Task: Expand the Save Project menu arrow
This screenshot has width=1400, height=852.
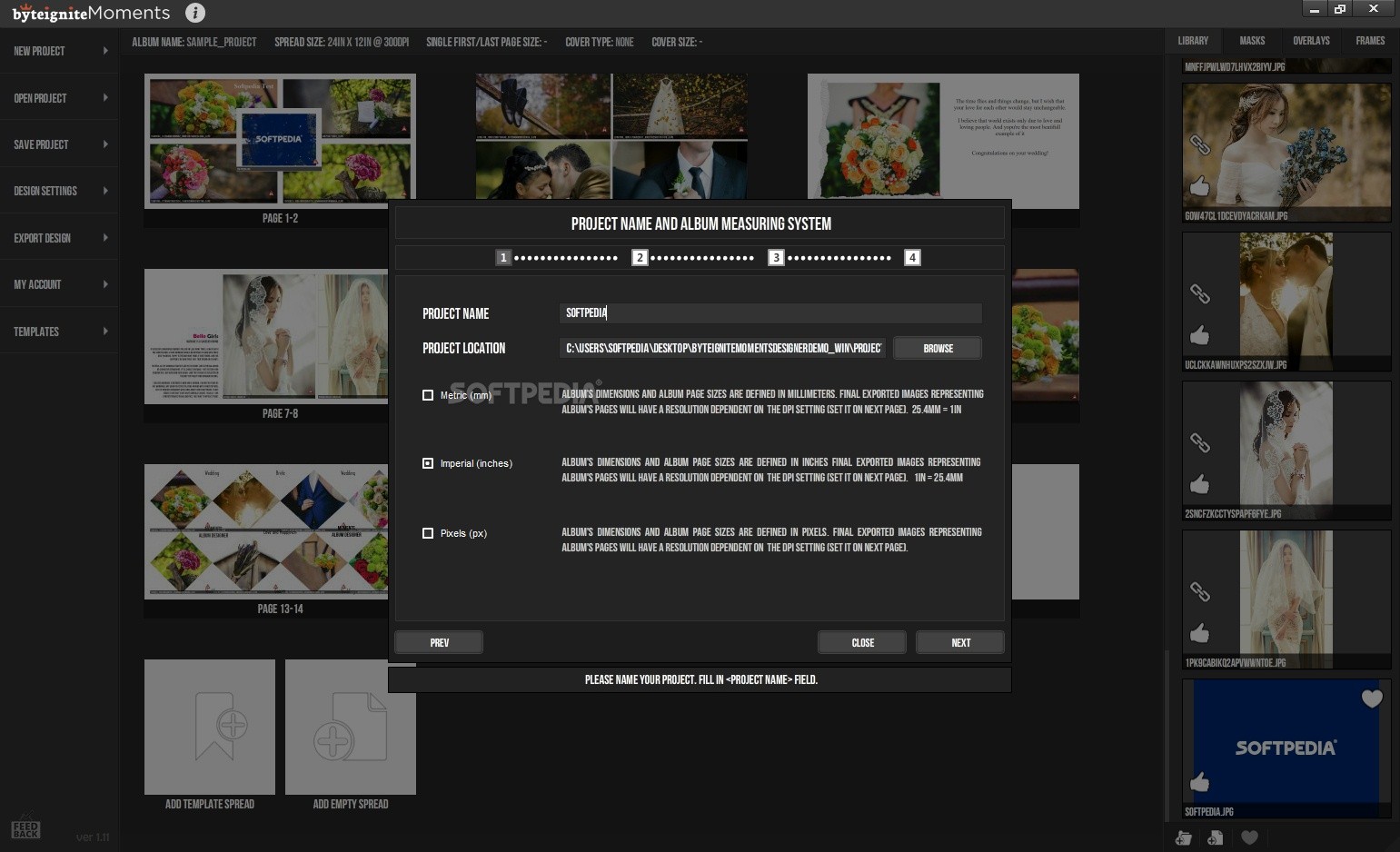Action: pyautogui.click(x=105, y=144)
